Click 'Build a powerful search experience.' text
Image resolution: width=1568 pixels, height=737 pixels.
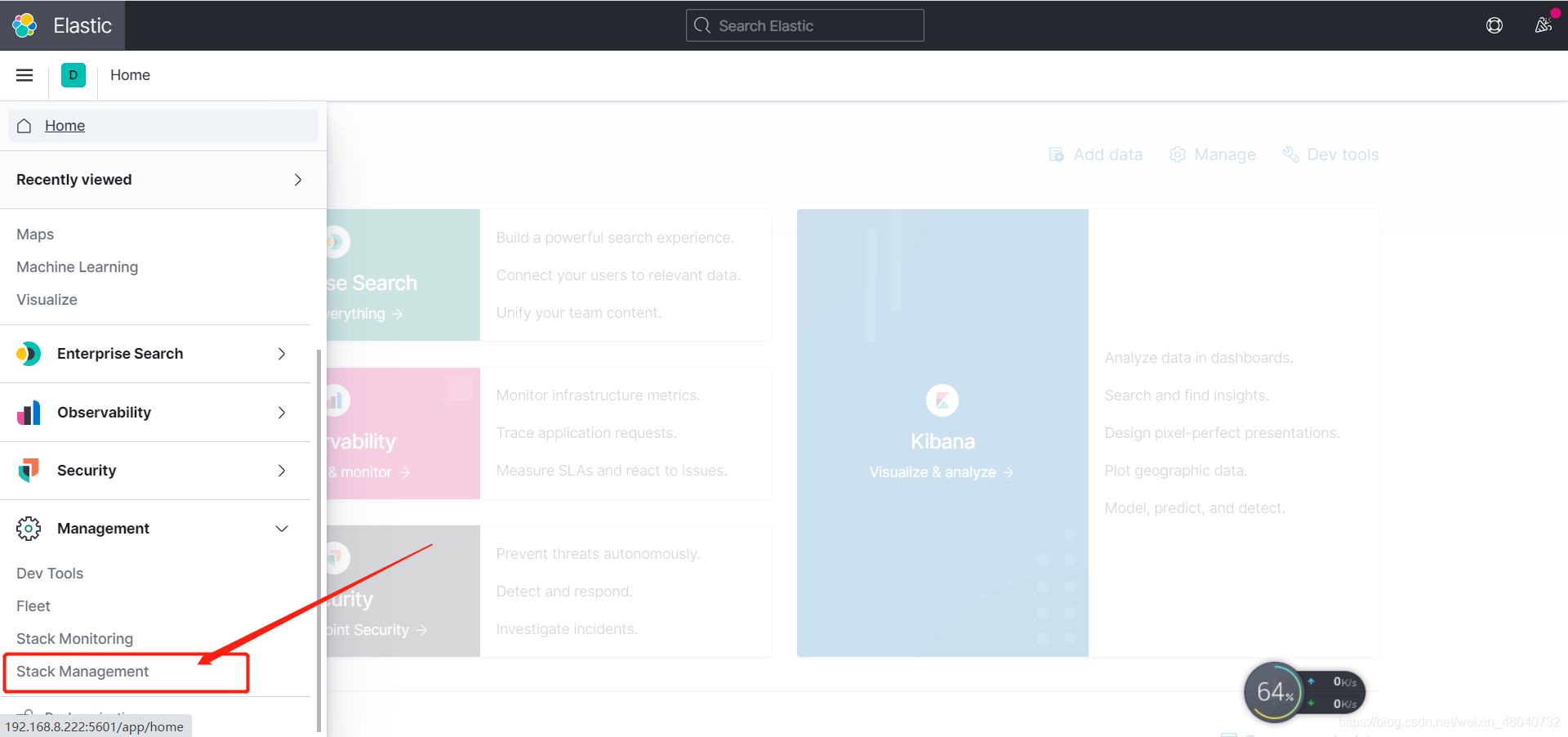[615, 238]
